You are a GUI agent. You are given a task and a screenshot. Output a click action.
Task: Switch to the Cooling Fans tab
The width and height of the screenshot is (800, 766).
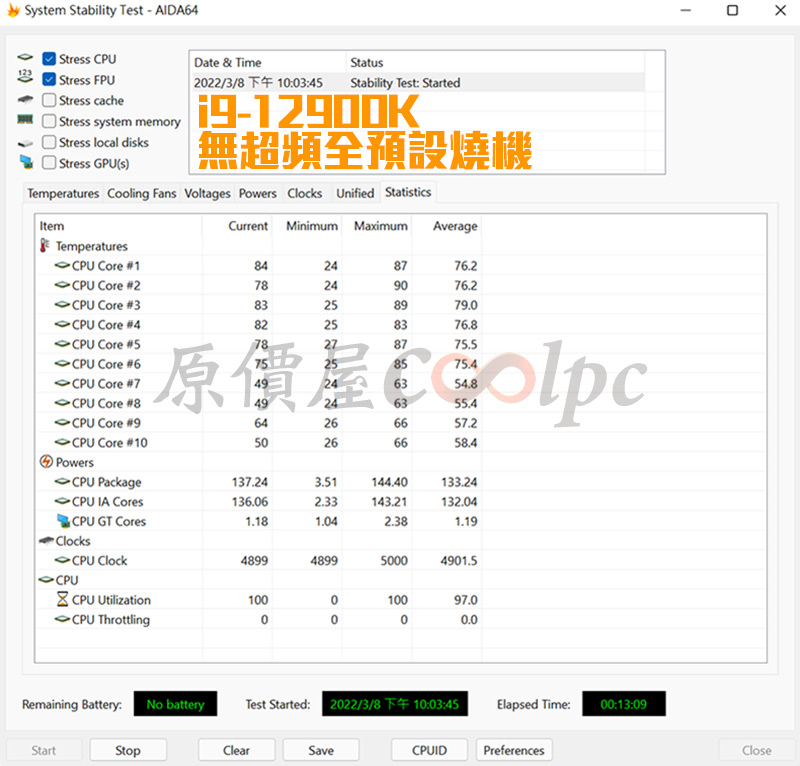click(141, 193)
